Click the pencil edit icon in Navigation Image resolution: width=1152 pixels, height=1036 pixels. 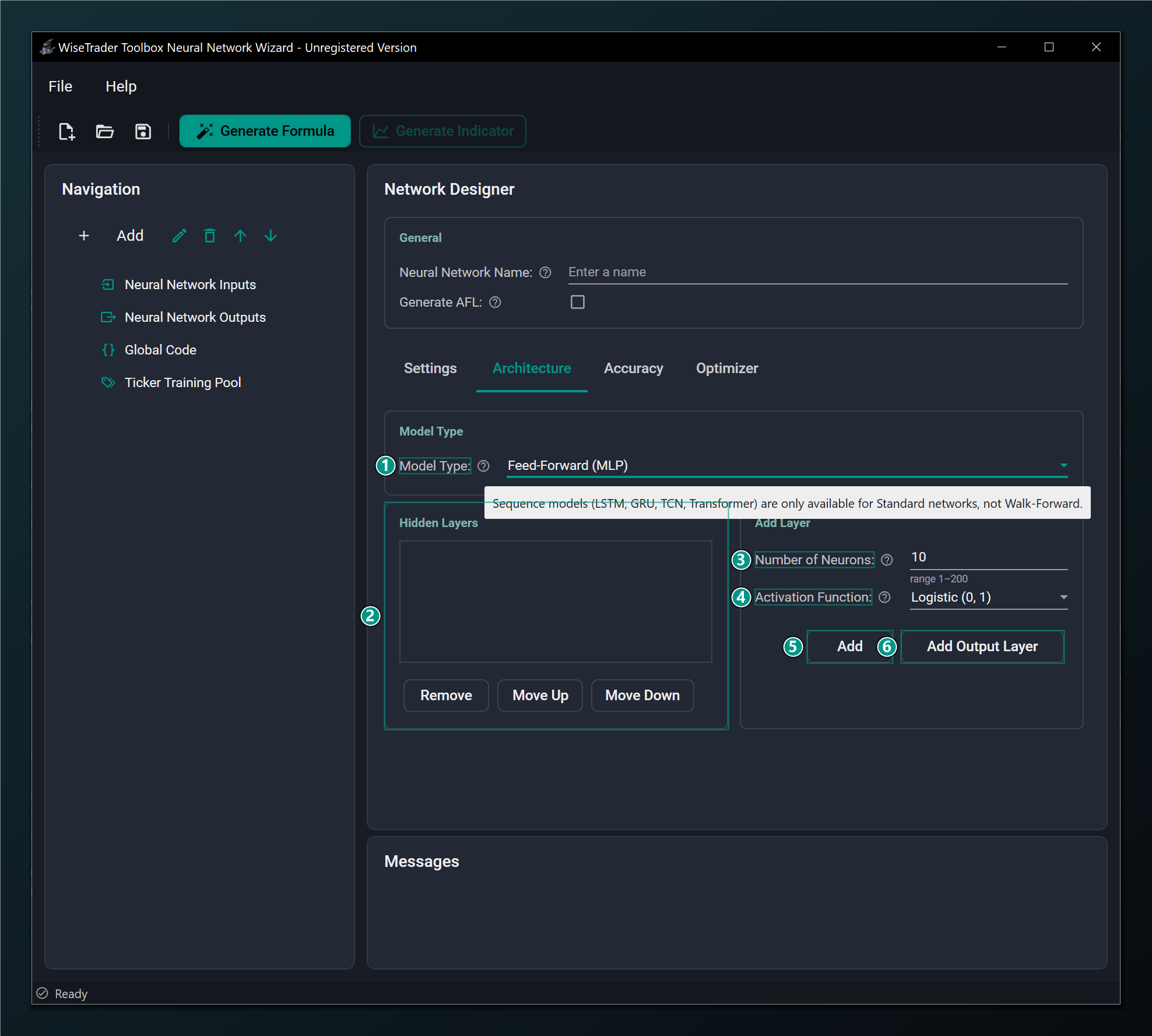coord(180,236)
